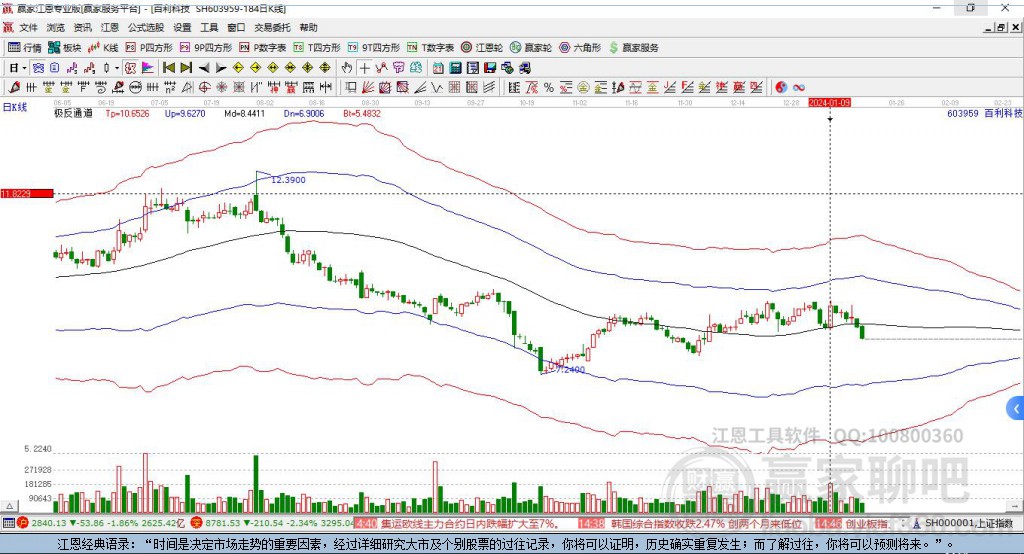Click the 集运欧线 news ticker headline
The width and height of the screenshot is (1024, 554).
click(468, 523)
